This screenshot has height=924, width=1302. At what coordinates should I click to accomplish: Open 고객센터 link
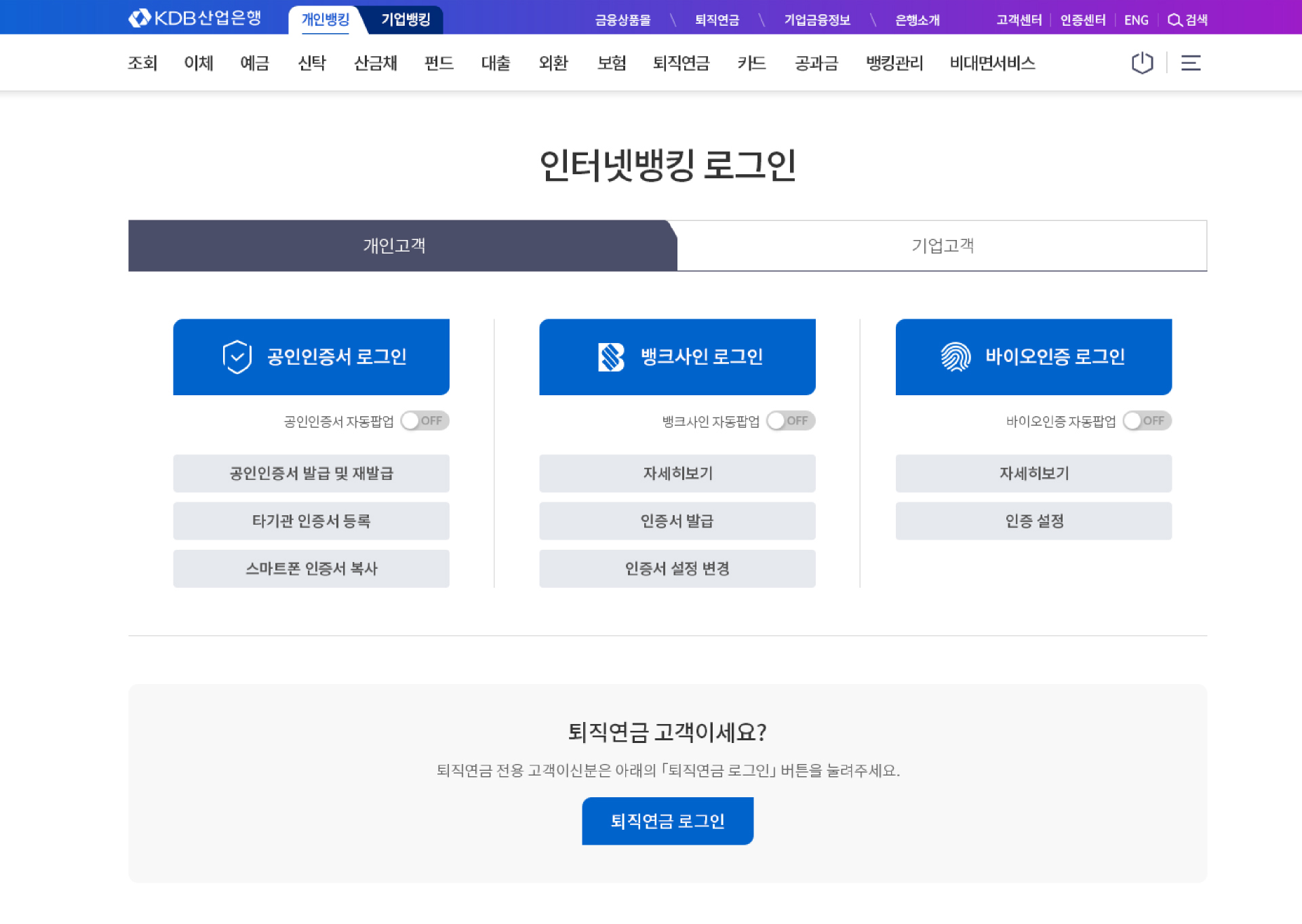[x=1019, y=20]
